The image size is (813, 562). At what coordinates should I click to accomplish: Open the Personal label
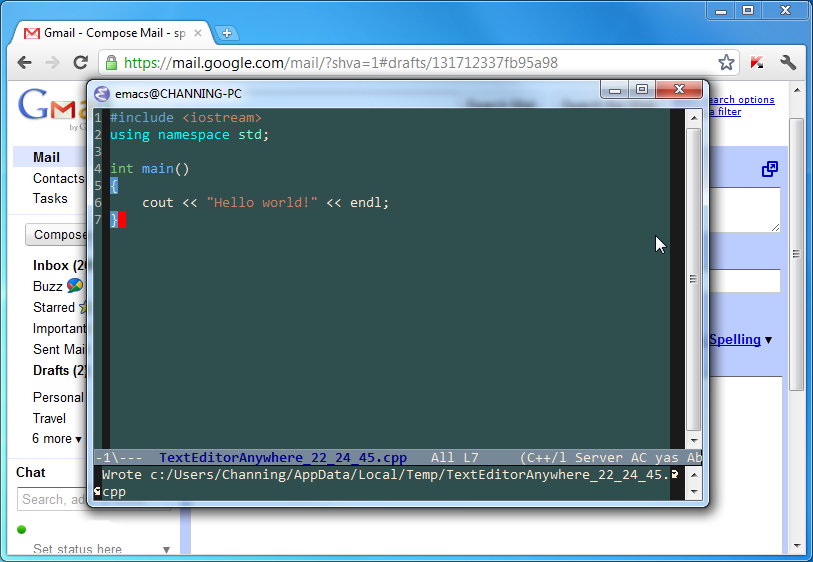point(58,398)
